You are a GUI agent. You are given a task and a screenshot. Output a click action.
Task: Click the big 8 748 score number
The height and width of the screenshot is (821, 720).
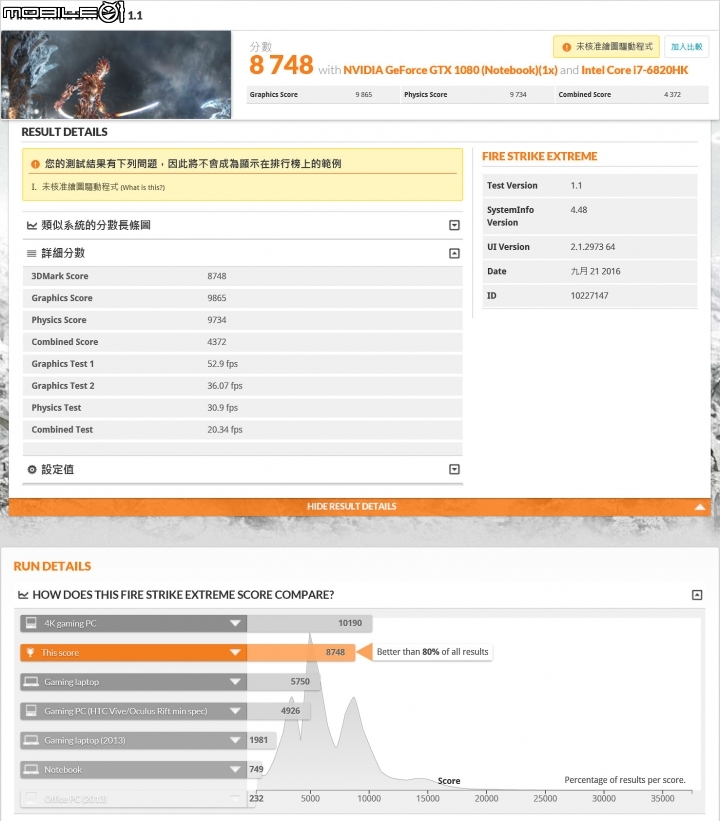(281, 65)
